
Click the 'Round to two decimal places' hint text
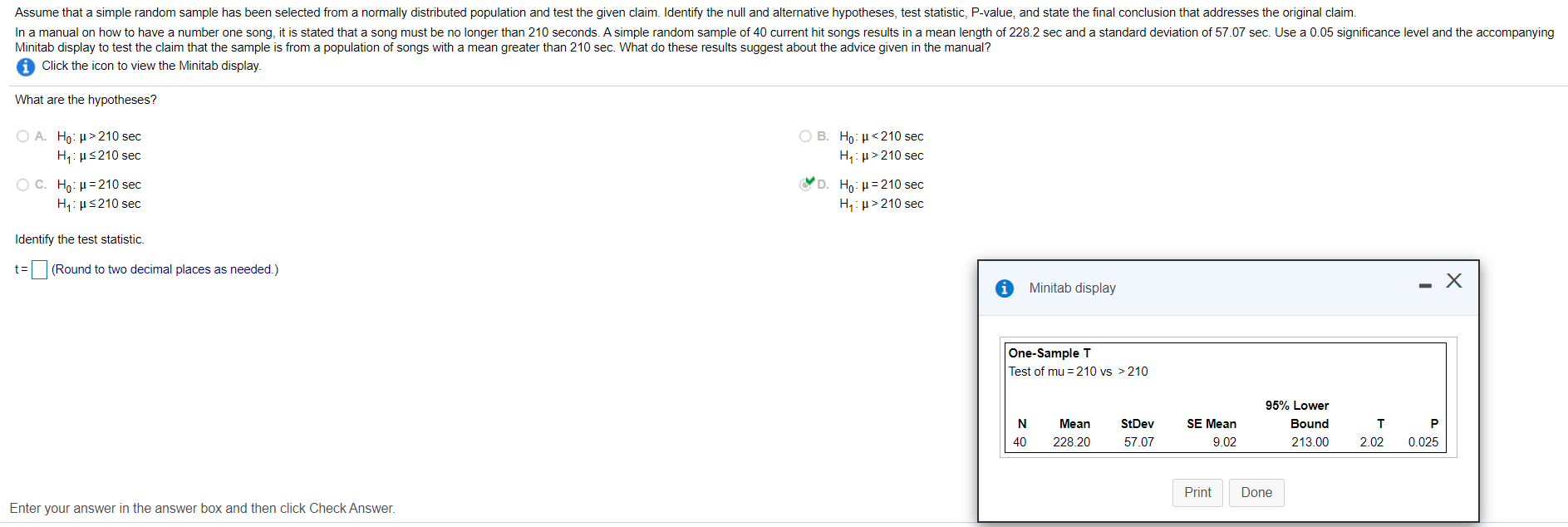[165, 269]
